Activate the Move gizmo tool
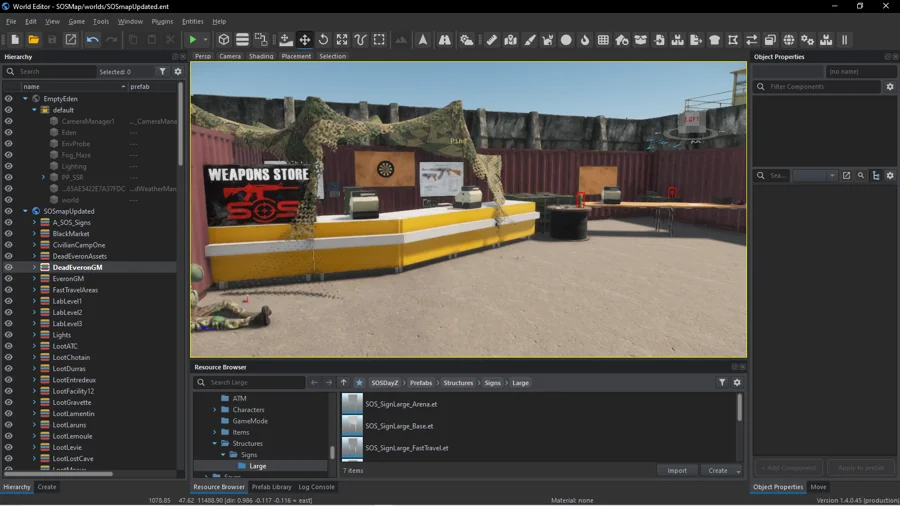900x506 pixels. (x=305, y=40)
